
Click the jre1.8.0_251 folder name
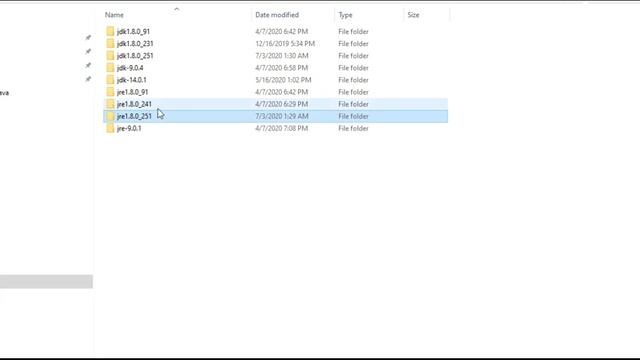tap(134, 116)
